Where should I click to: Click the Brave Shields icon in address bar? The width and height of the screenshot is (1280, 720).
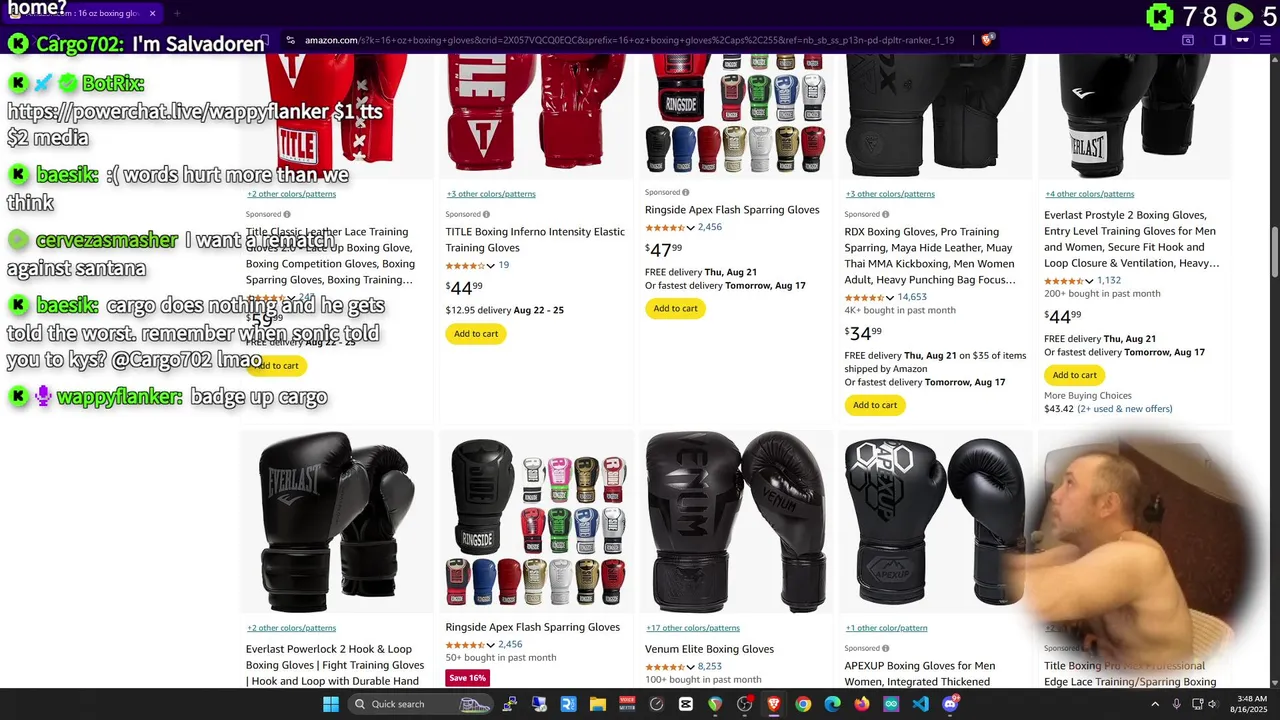coord(987,40)
